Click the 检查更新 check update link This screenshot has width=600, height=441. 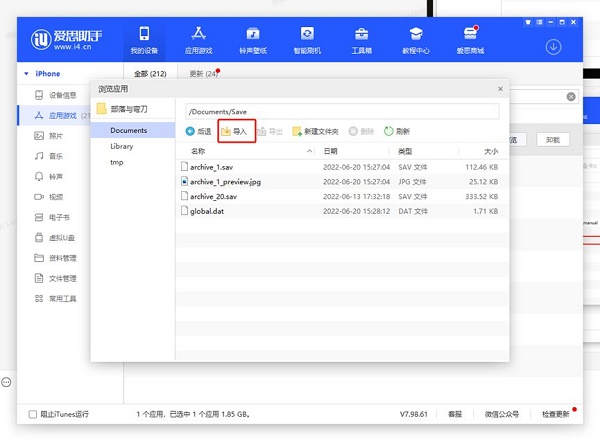pos(556,414)
